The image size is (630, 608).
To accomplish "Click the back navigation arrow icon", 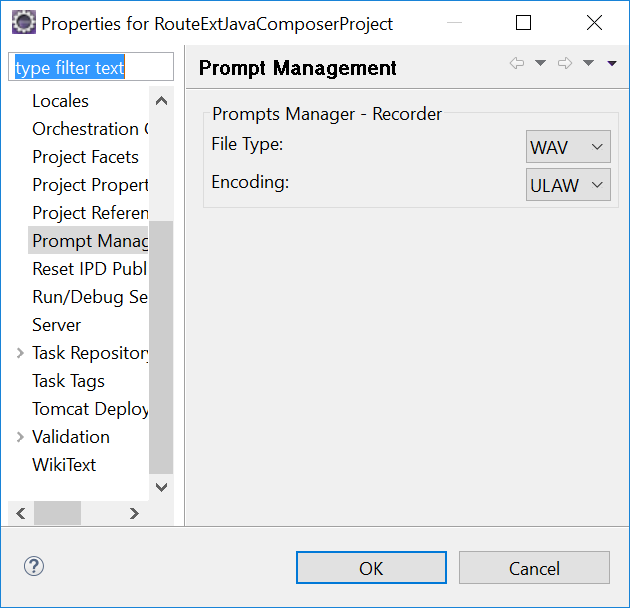I will click(517, 64).
